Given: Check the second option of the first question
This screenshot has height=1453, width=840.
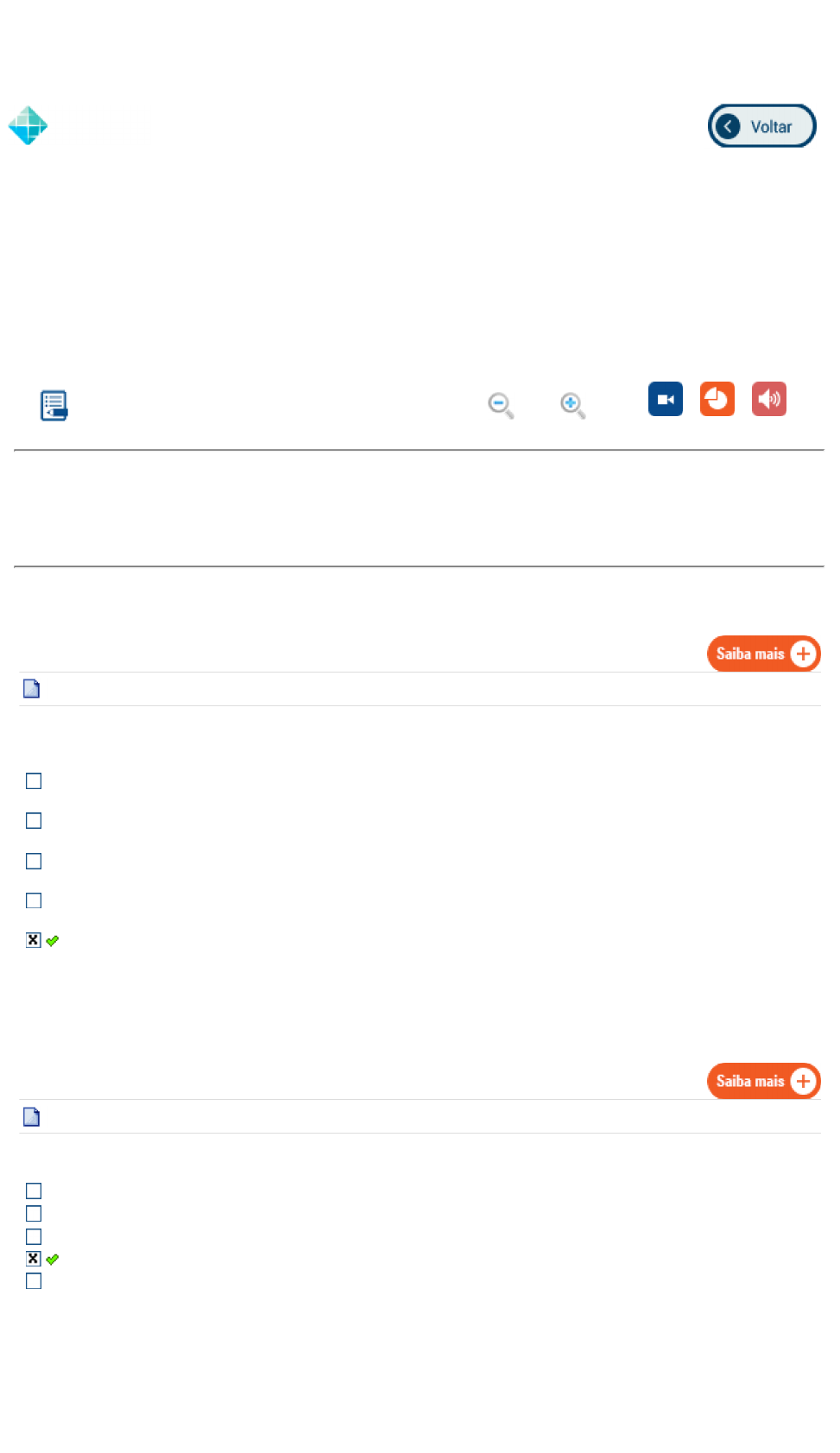Looking at the screenshot, I should click(x=34, y=821).
